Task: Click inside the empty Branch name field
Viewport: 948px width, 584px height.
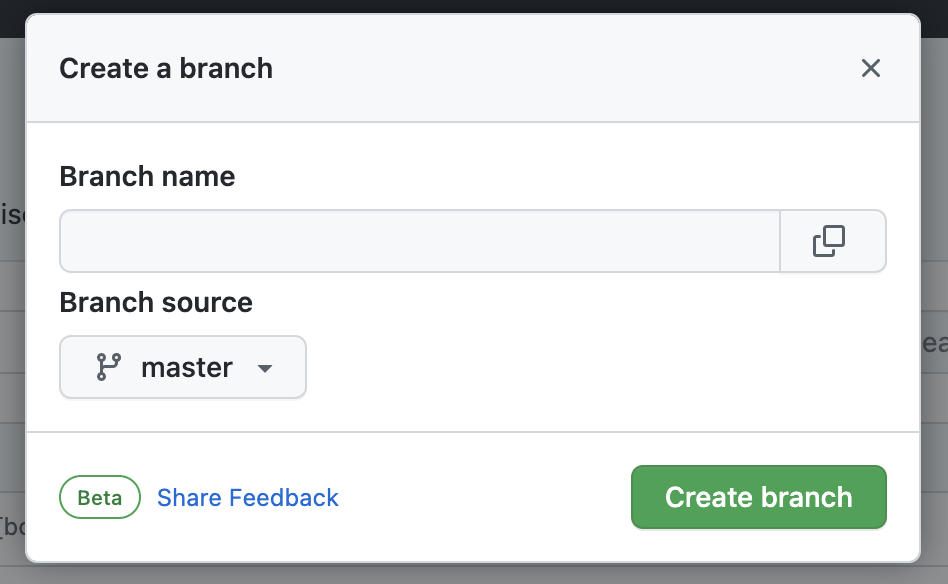Action: (x=420, y=240)
